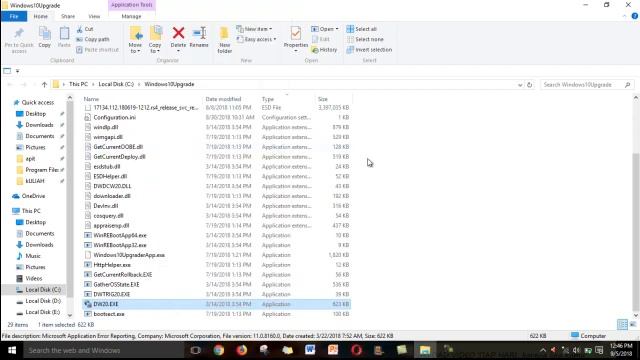
Task: Click the Cut command
Action: 85,29
